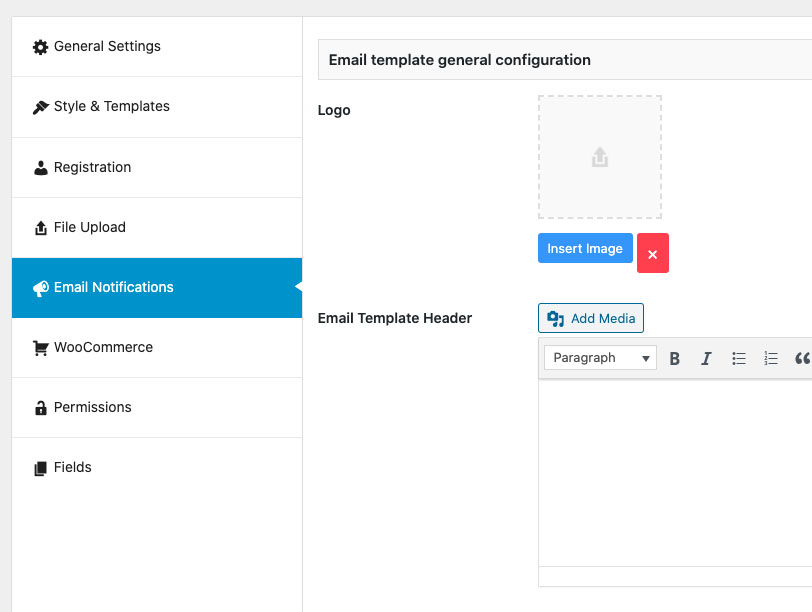
Task: Open the Permissions tab
Action: [157, 407]
